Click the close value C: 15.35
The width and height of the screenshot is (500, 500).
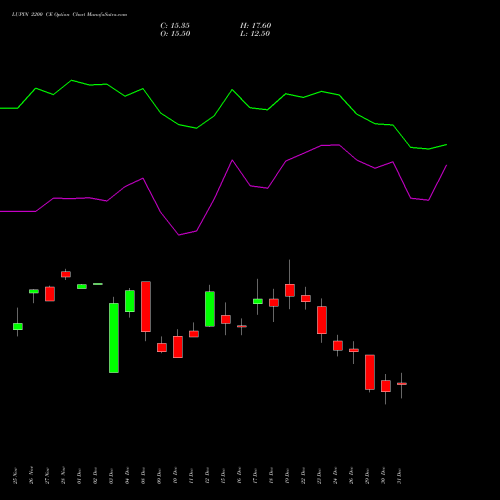[x=175, y=26]
